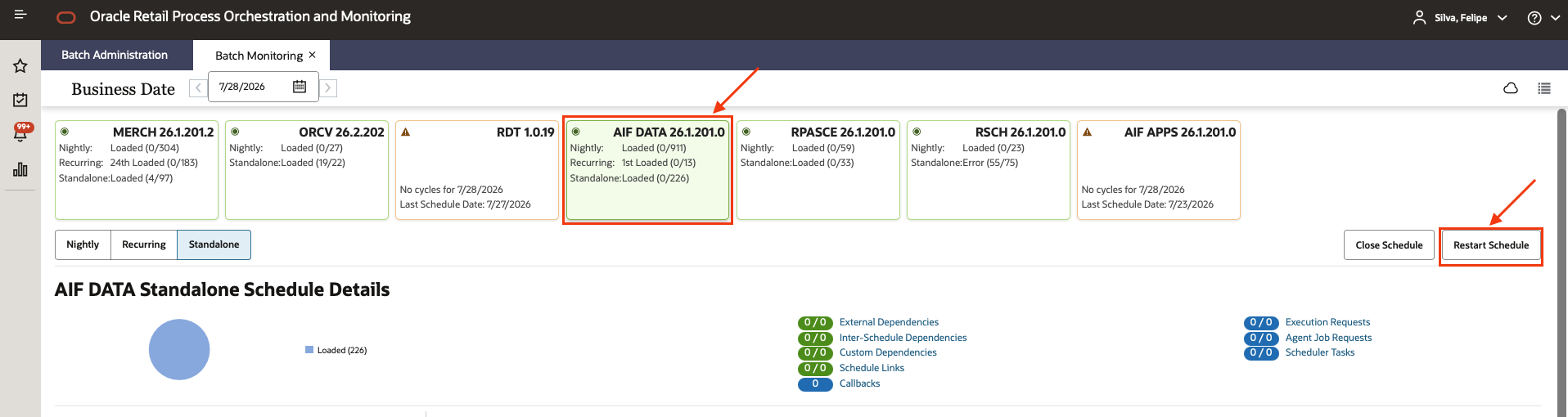Click status indicator on AIF DATA tile
Screen dimensions: 1568x417
(x=575, y=132)
